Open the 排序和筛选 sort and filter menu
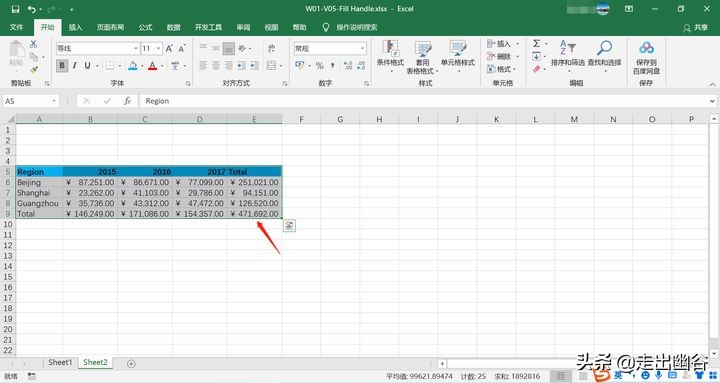This screenshot has height=383, width=720. coord(568,56)
